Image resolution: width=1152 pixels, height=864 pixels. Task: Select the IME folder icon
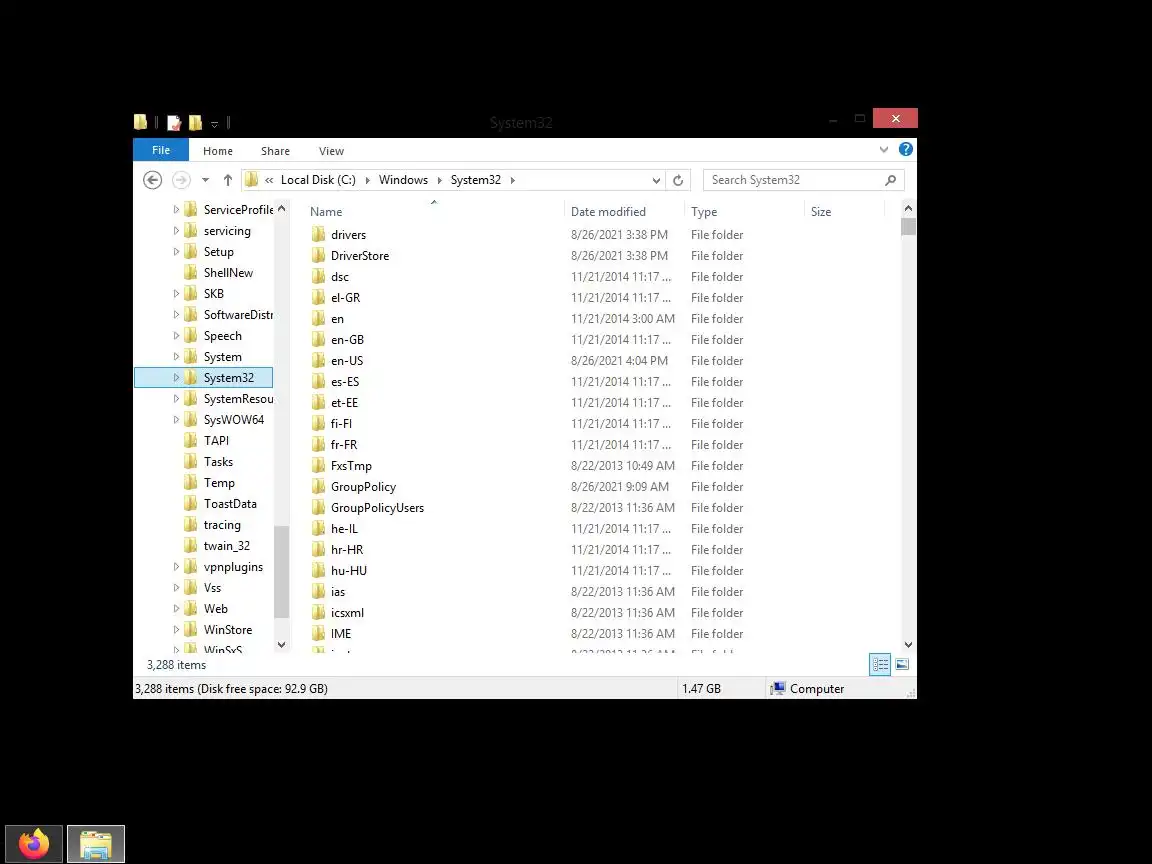[x=318, y=633]
